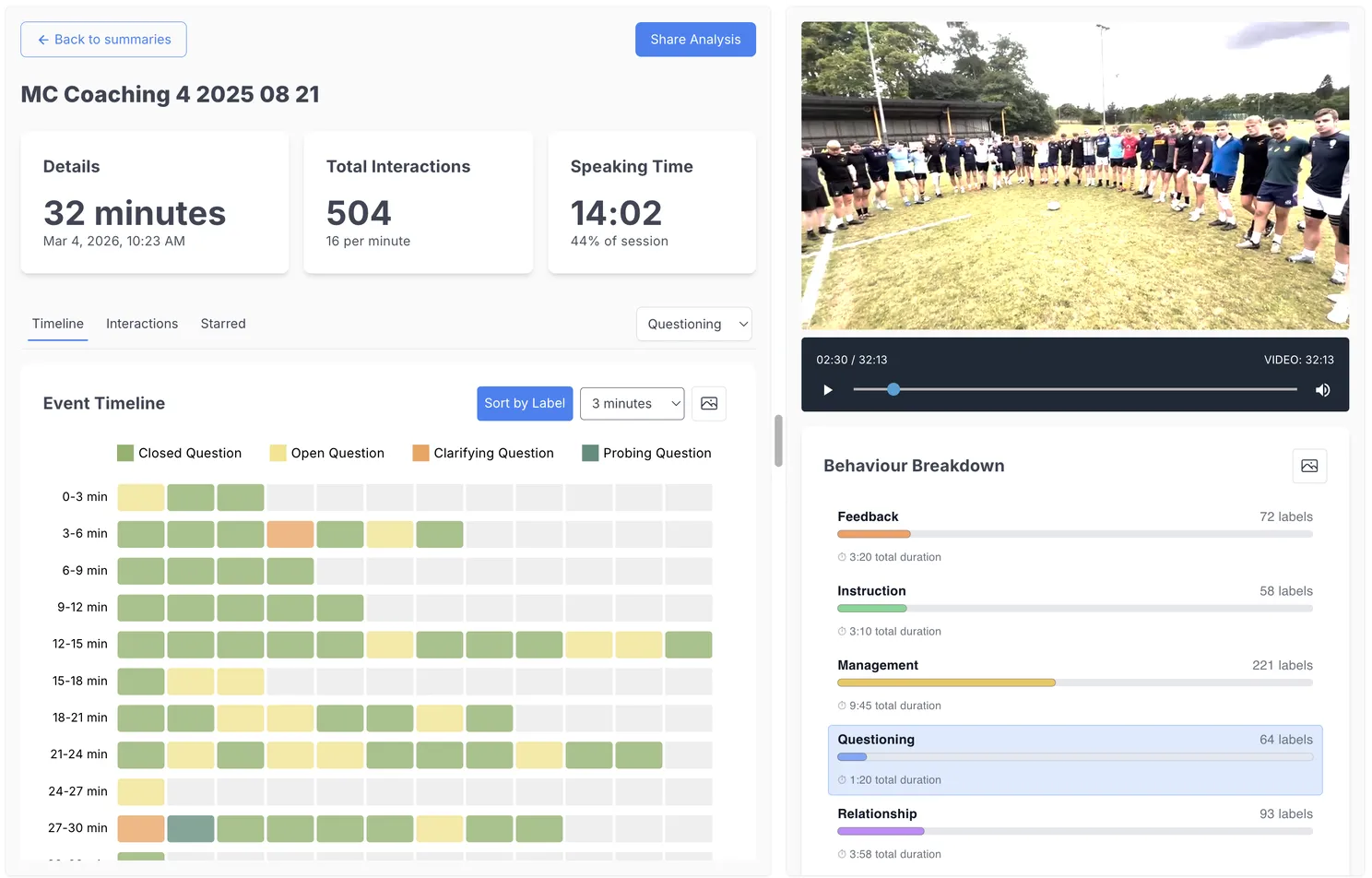Select the Management behaviour row
This screenshot has width=1372, height=878.
[x=1075, y=684]
